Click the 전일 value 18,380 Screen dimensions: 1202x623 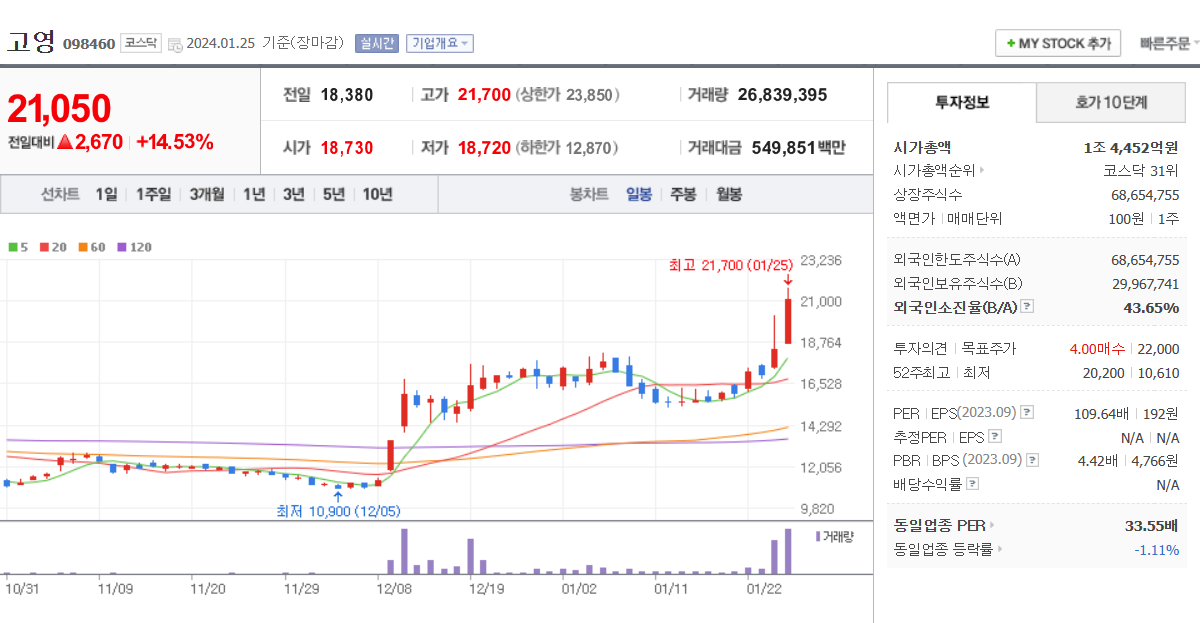pyautogui.click(x=347, y=95)
